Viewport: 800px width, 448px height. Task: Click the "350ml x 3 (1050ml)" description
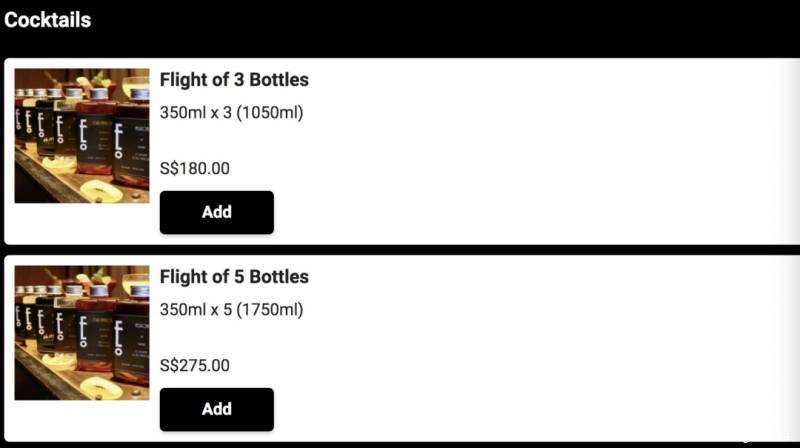[231, 113]
